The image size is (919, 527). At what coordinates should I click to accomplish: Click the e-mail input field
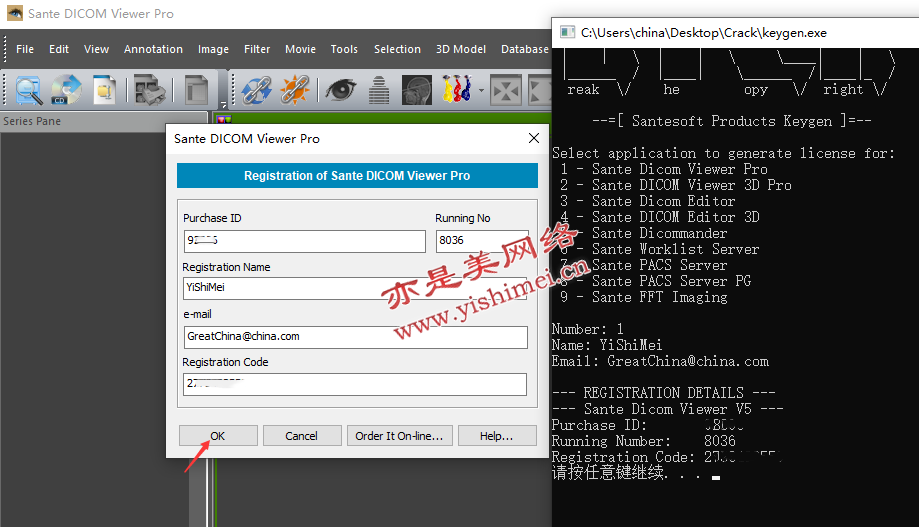coord(355,337)
